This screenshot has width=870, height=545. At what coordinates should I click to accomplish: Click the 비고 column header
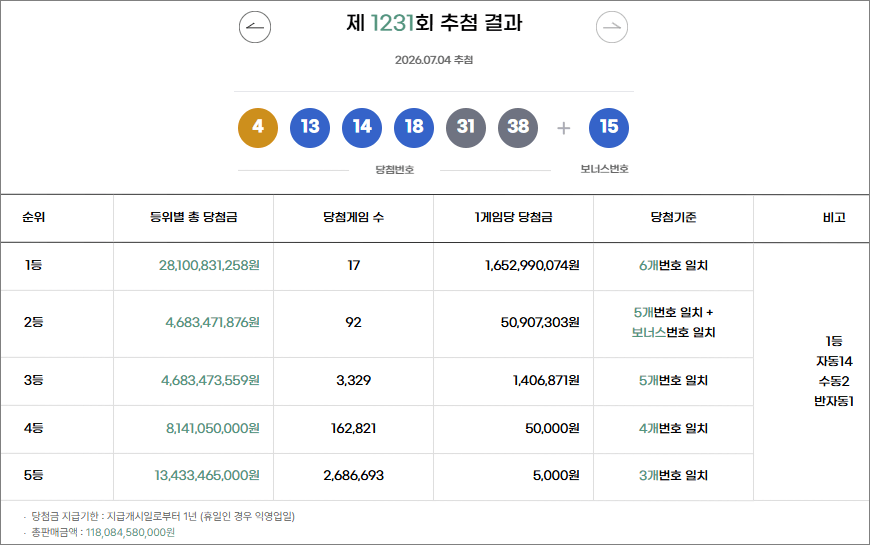click(x=834, y=218)
